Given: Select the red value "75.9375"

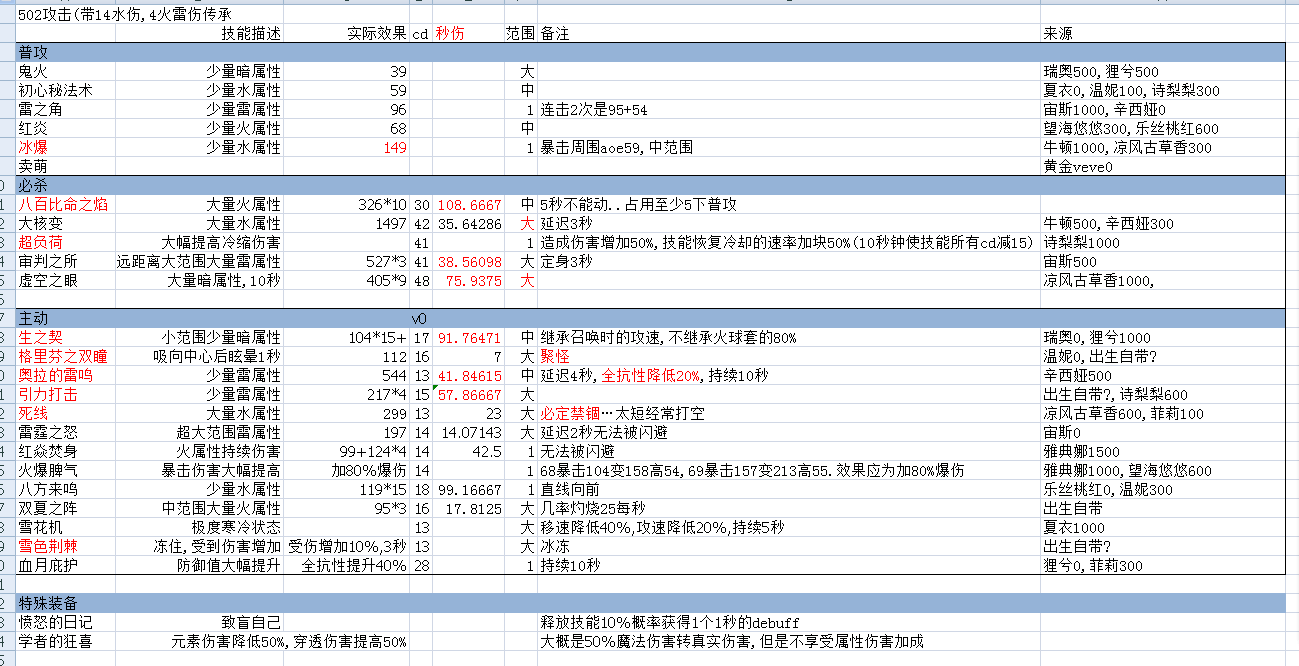Looking at the screenshot, I should 473,280.
